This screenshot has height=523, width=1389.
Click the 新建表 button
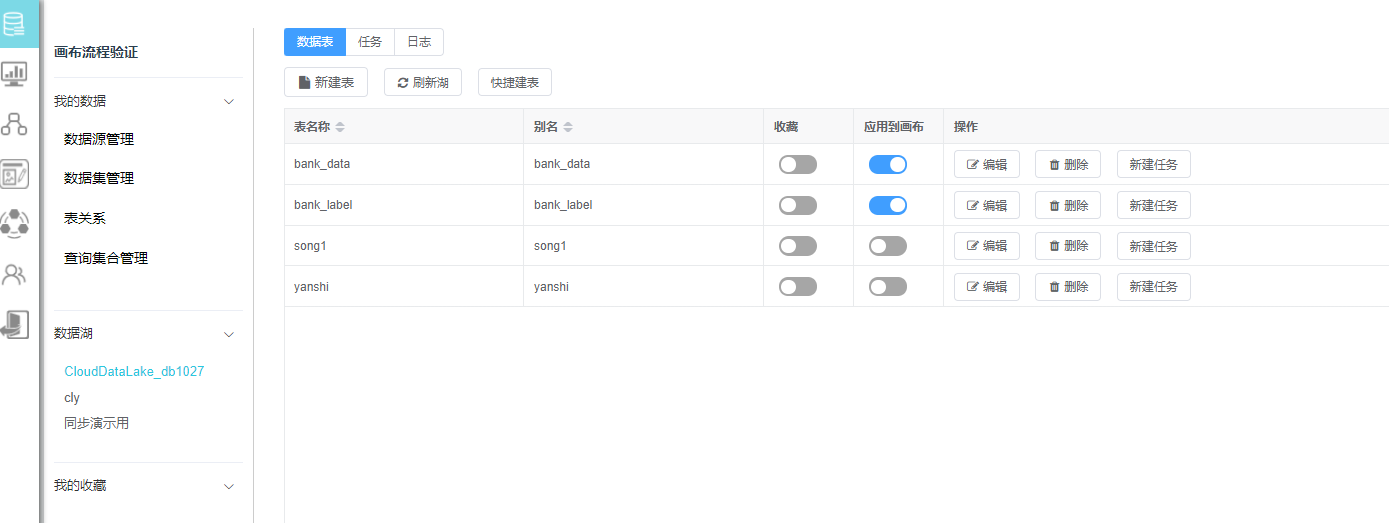(x=326, y=83)
